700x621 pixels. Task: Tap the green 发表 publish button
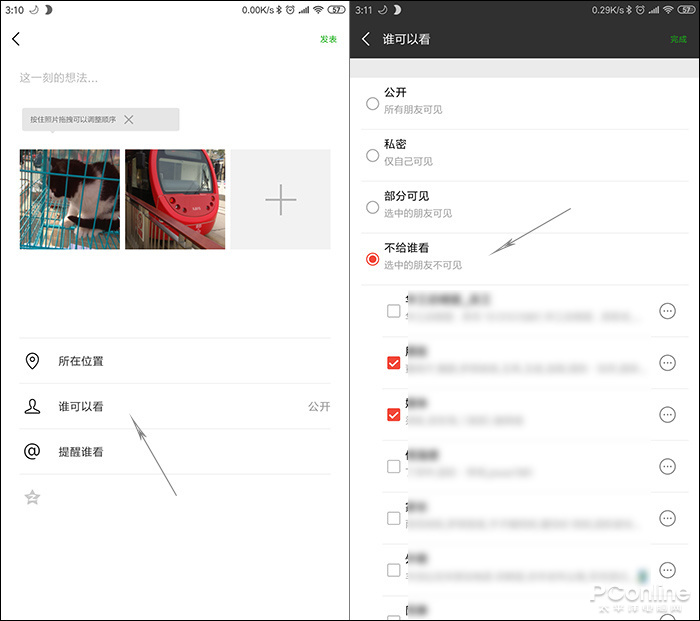pos(328,39)
